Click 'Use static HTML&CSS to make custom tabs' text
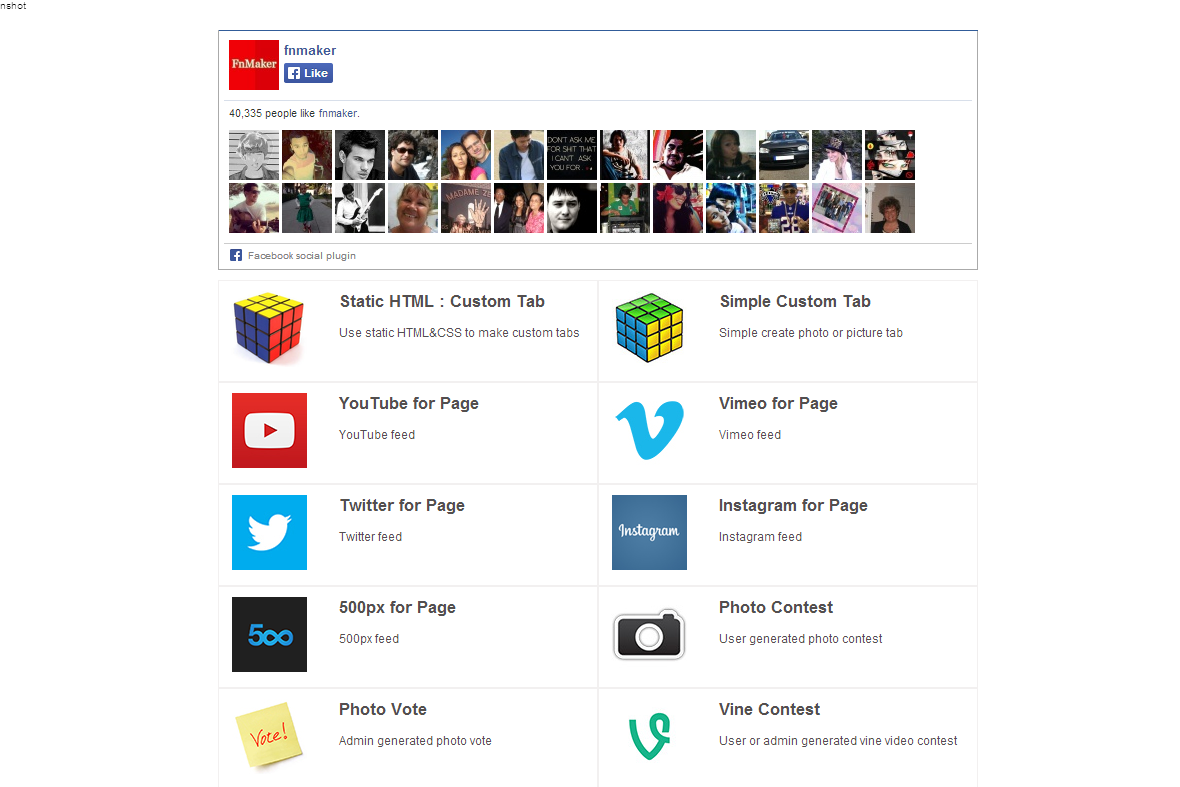Image resolution: width=1180 pixels, height=787 pixels. tap(459, 333)
